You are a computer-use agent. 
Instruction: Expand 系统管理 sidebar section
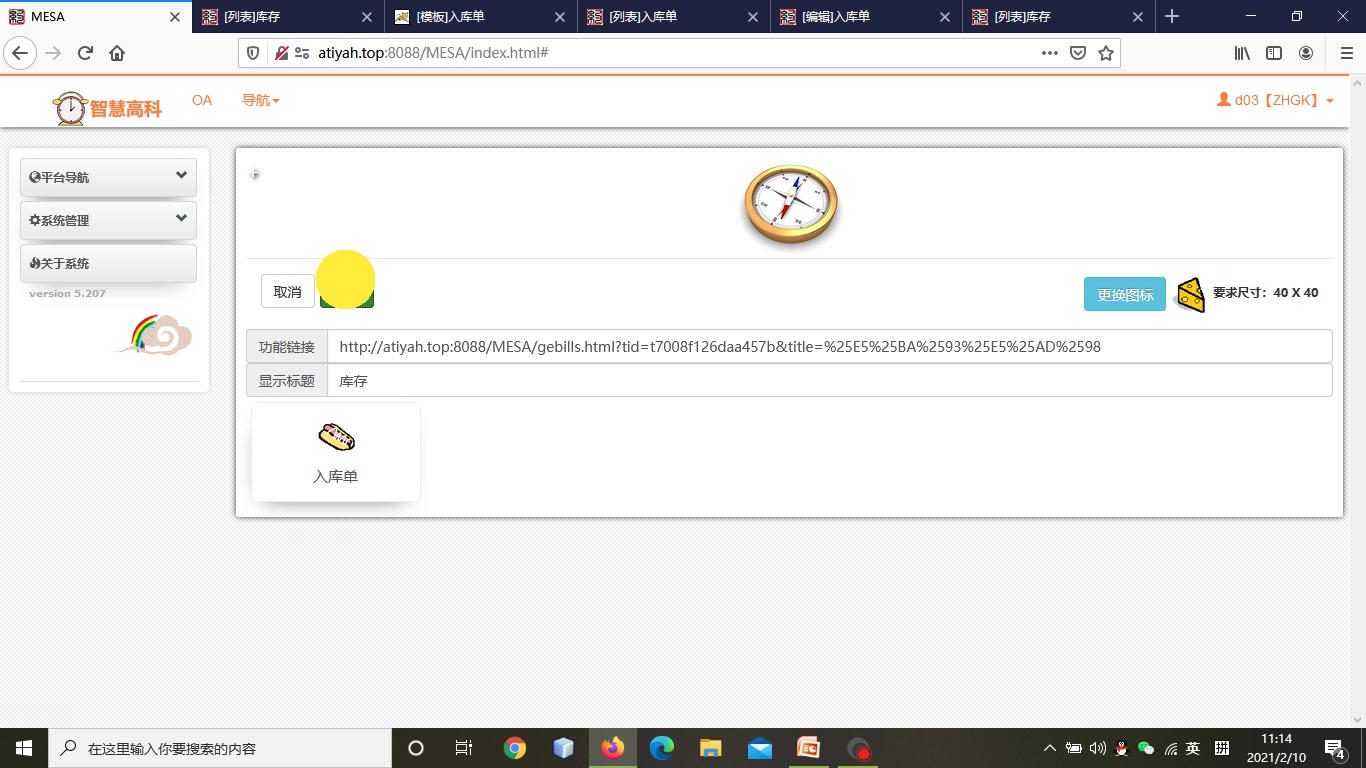tap(108, 220)
